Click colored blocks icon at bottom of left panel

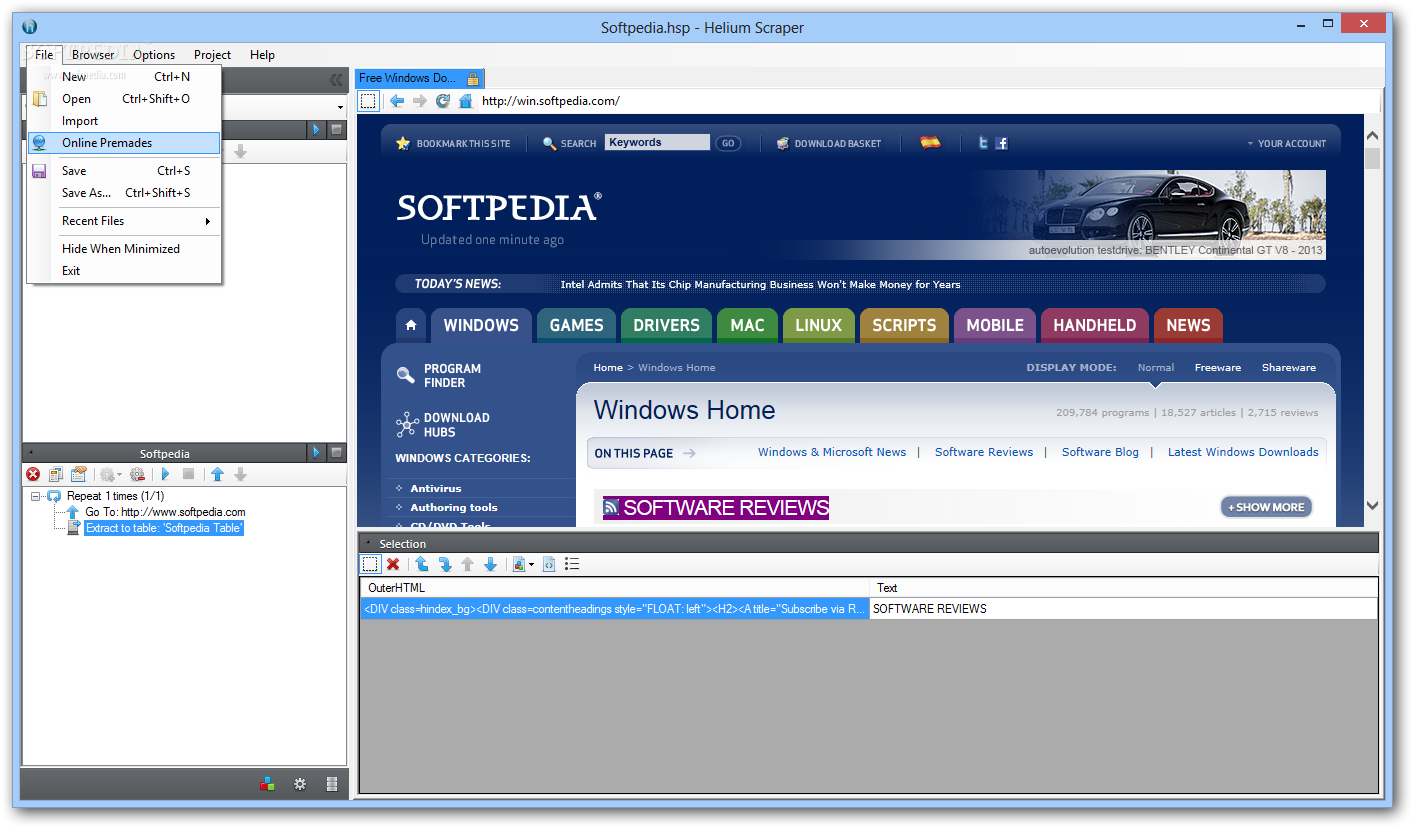pyautogui.click(x=267, y=785)
